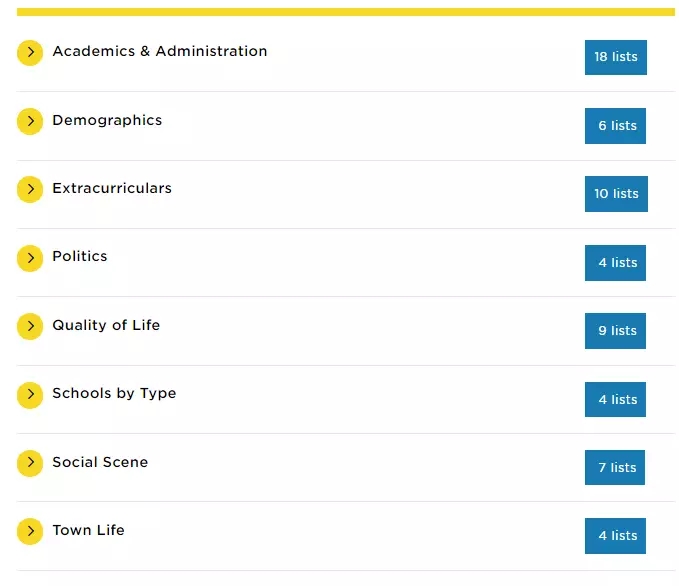Click the 4 lists badge for Politics

click(x=615, y=263)
